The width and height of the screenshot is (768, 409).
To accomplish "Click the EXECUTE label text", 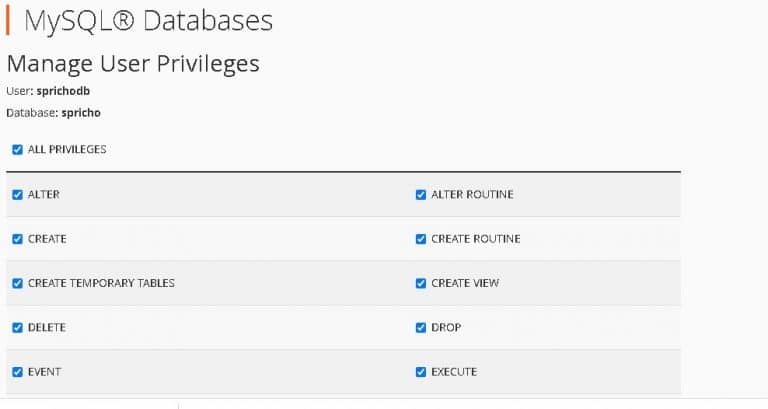I will (454, 372).
